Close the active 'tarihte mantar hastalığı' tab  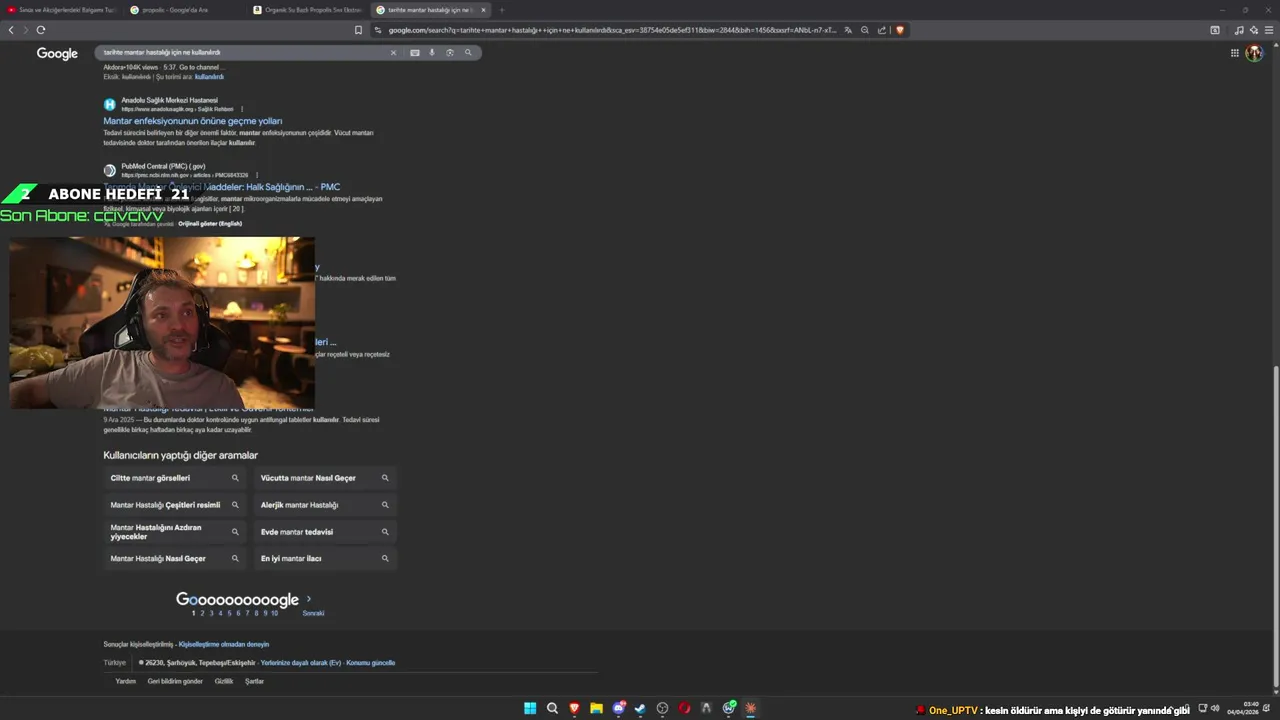point(483,10)
